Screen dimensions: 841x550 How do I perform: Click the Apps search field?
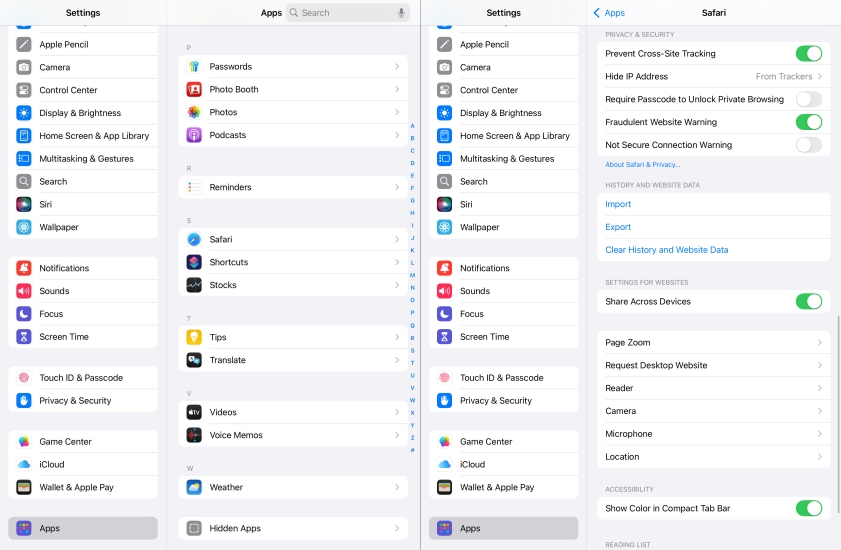click(348, 13)
